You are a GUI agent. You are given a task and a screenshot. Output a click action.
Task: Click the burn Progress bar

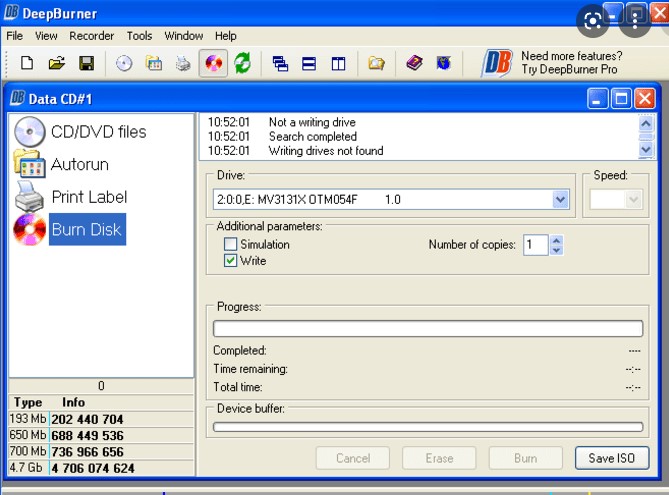(x=428, y=329)
